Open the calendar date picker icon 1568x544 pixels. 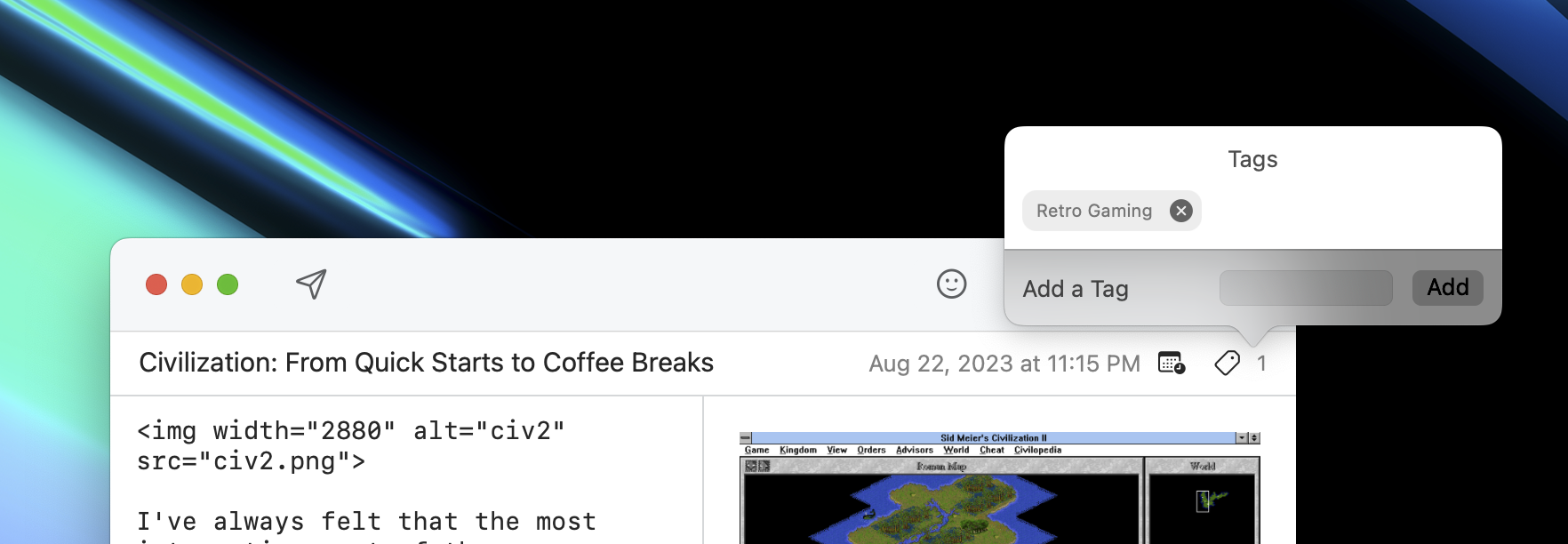click(1172, 363)
